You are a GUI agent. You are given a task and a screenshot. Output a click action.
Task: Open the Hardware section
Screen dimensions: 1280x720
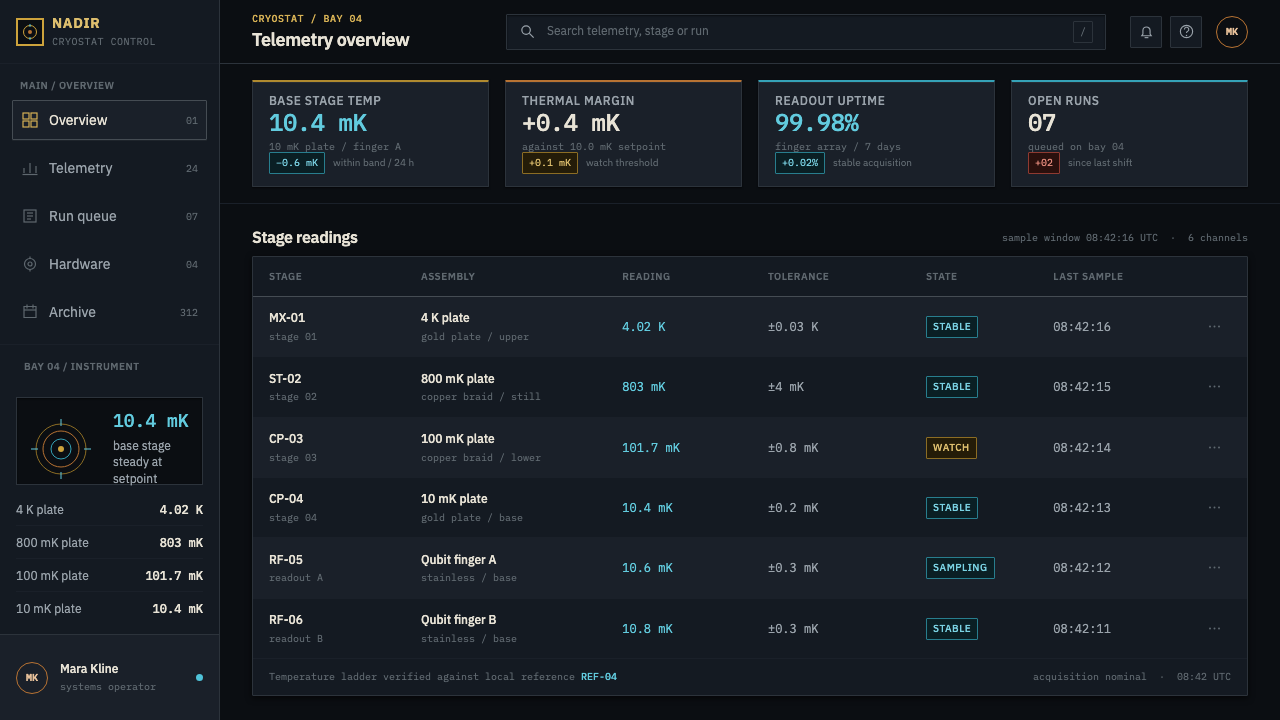(x=110, y=264)
